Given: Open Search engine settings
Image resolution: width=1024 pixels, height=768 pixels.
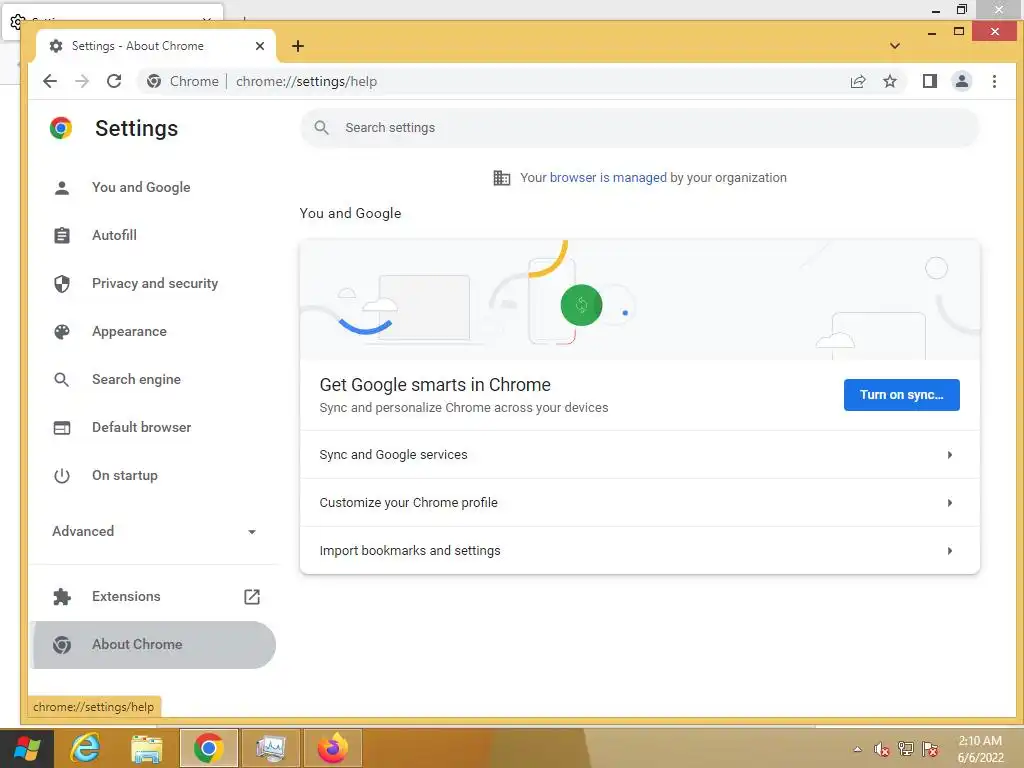Looking at the screenshot, I should click(153, 379).
